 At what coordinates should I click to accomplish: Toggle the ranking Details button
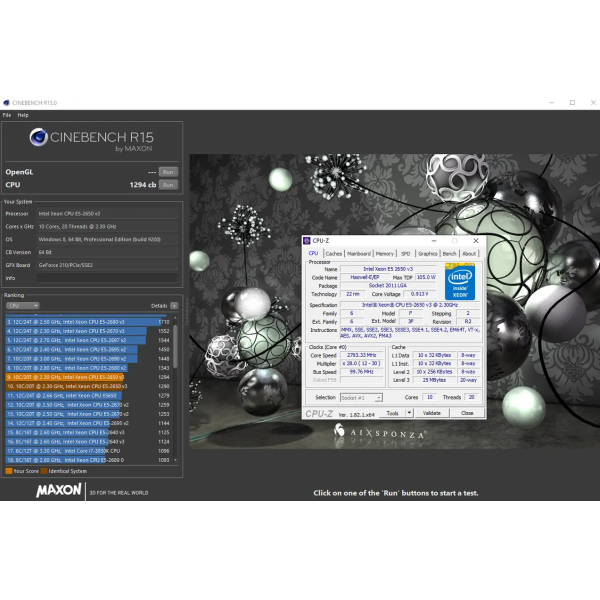click(174, 306)
